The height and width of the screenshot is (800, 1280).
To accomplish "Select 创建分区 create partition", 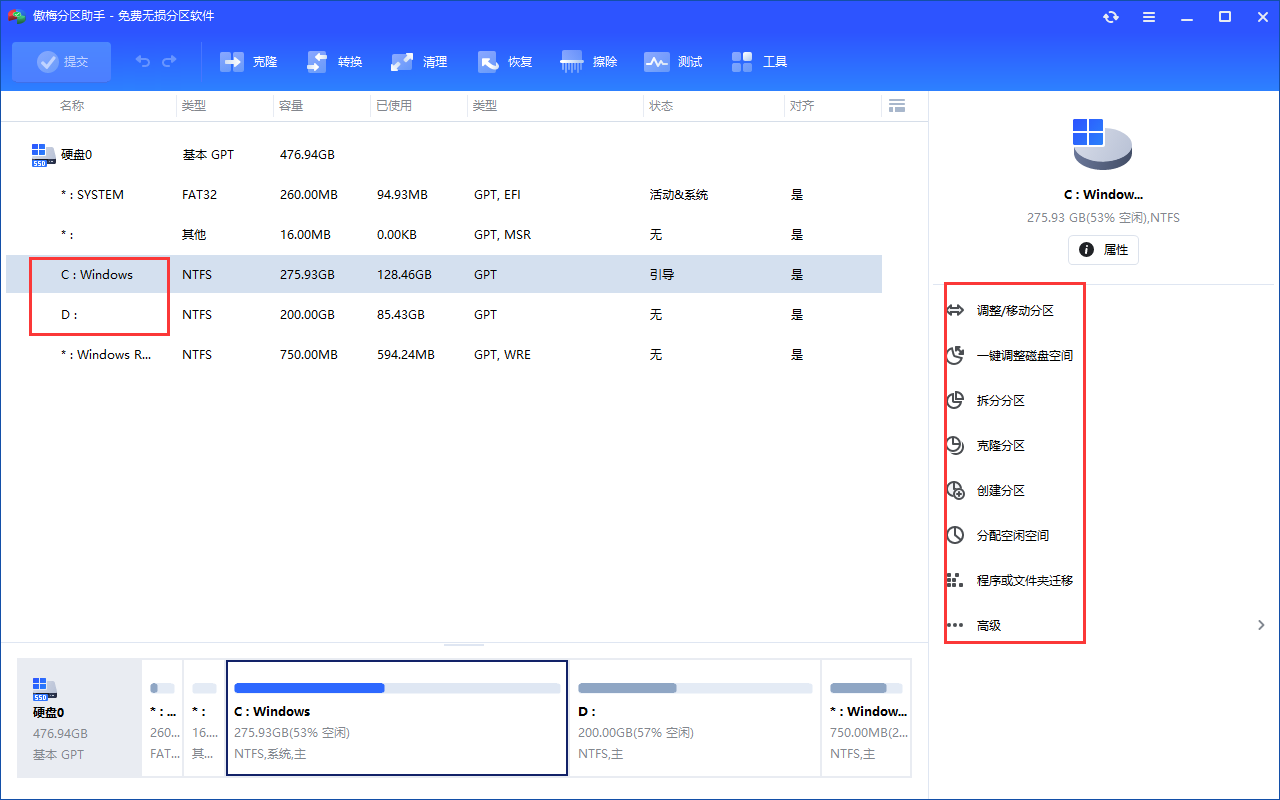I will [1001, 491].
